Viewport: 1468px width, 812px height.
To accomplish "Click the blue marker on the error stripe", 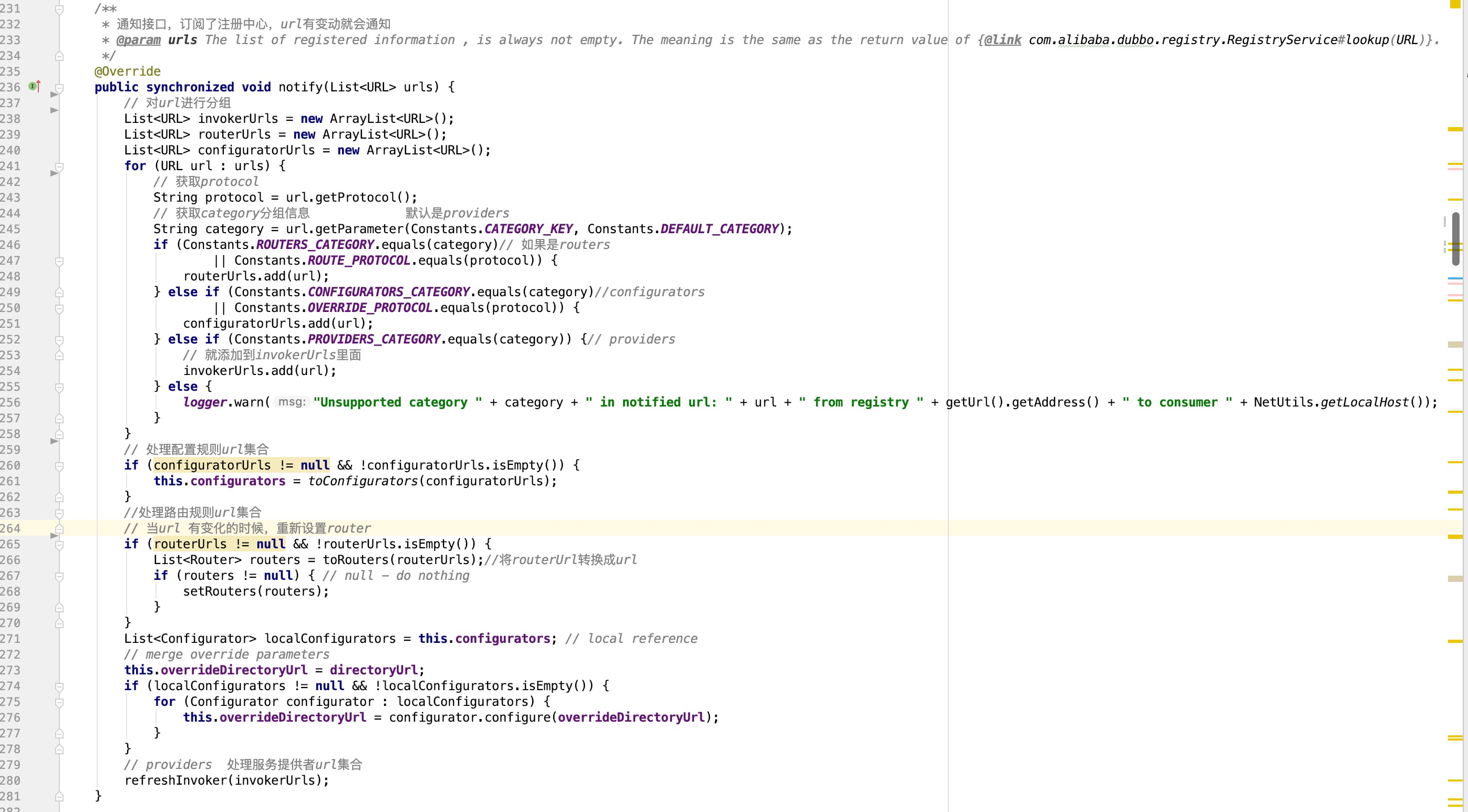I will tap(1455, 279).
